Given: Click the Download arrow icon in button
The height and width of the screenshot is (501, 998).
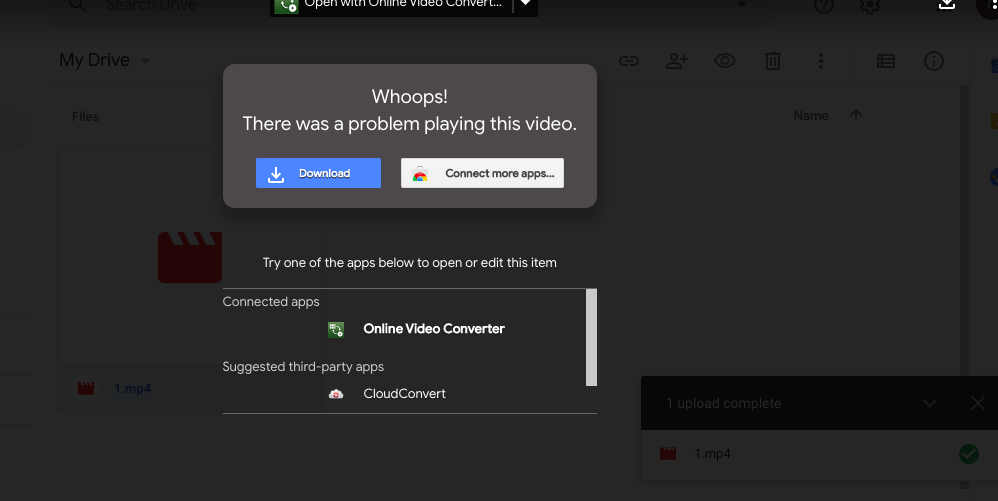Looking at the screenshot, I should click(276, 174).
